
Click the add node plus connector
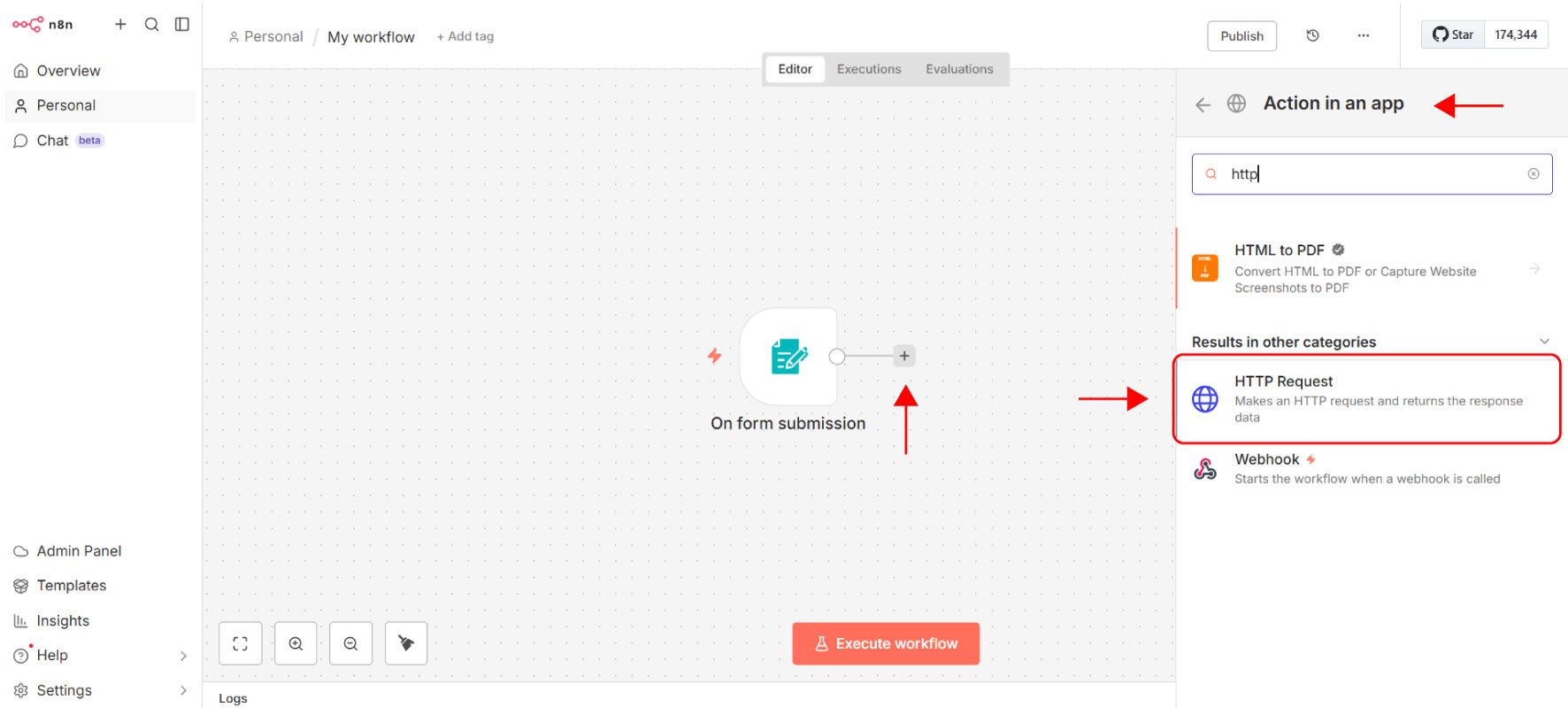pos(903,356)
